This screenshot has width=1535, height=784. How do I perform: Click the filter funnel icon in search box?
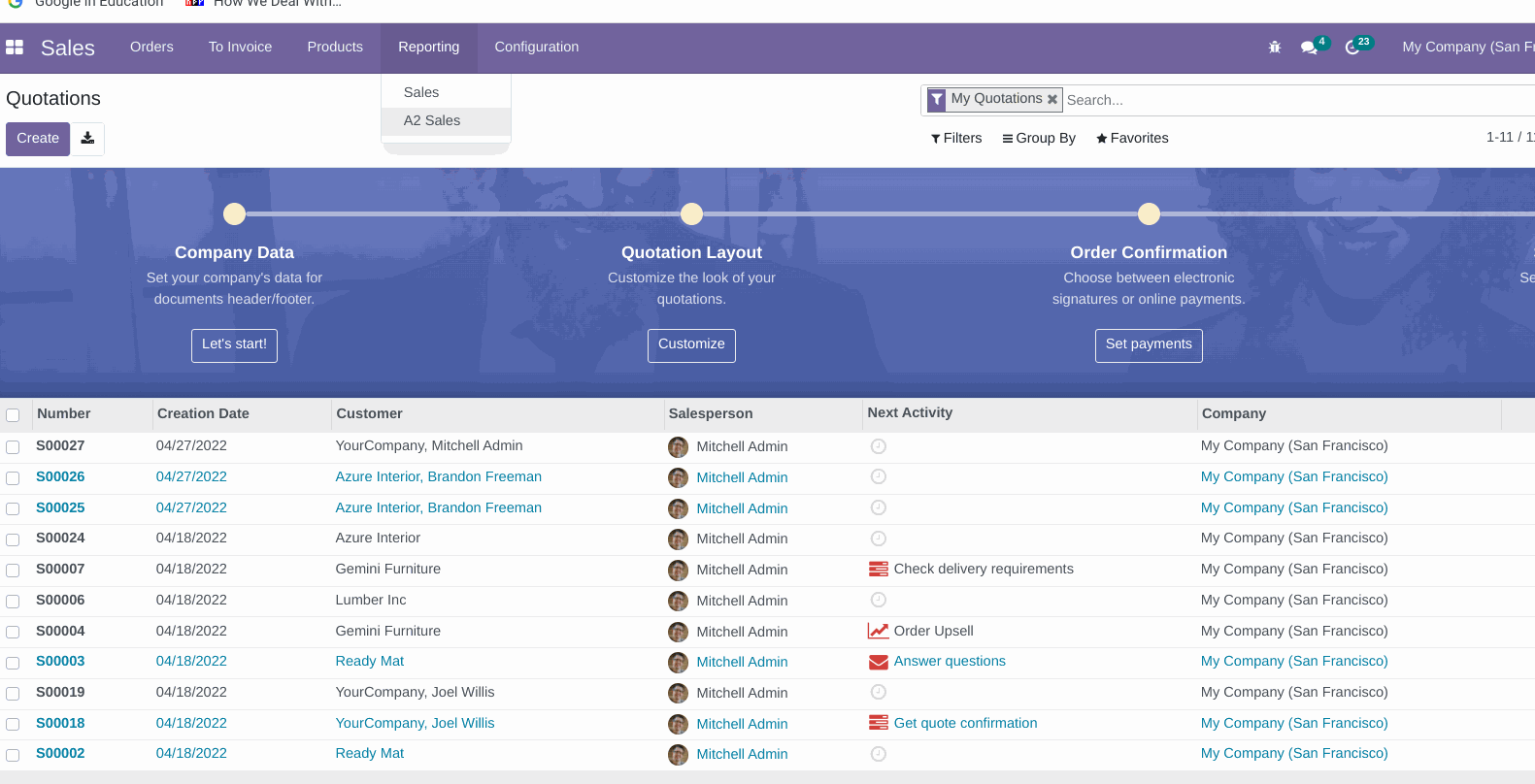click(937, 99)
